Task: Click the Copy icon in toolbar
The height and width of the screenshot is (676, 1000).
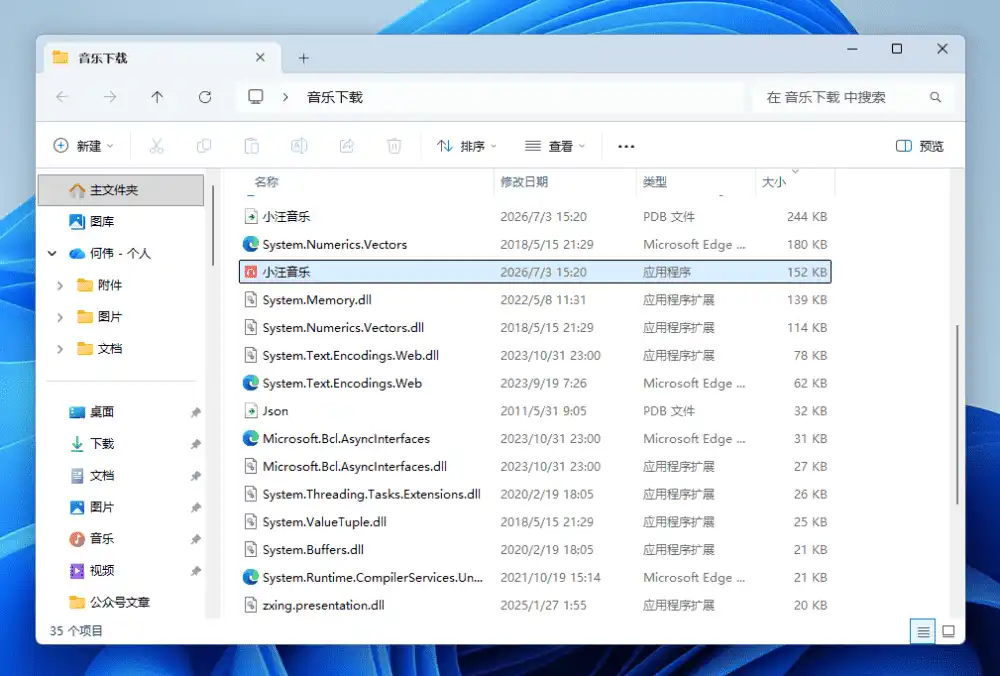Action: pyautogui.click(x=204, y=146)
